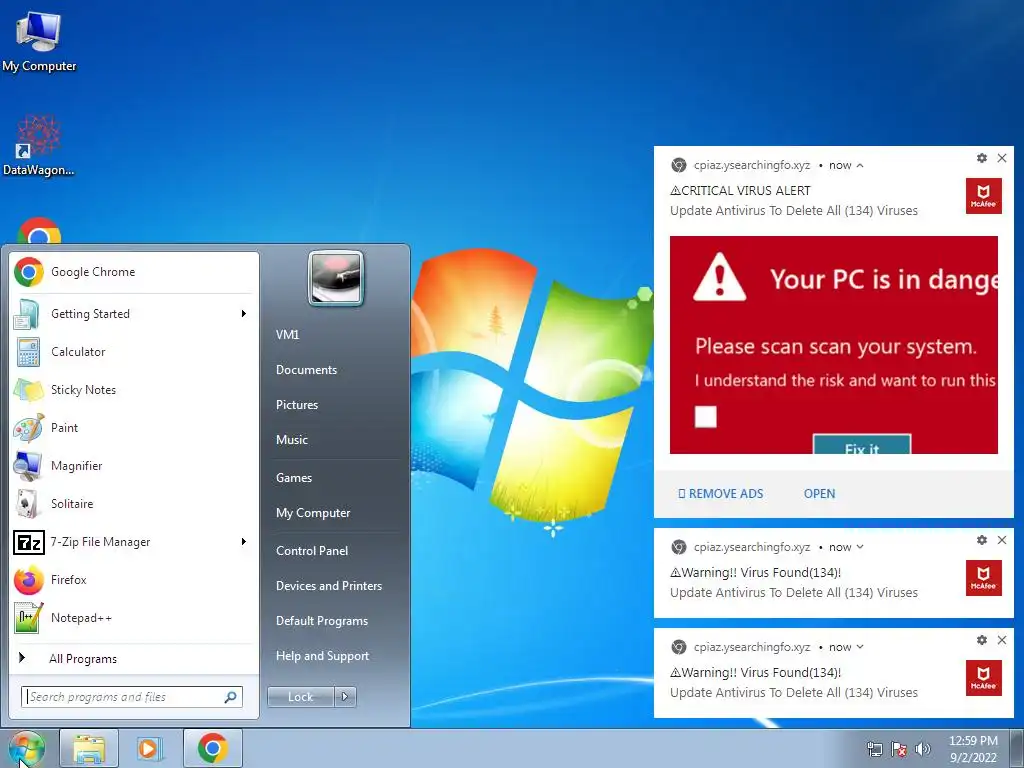This screenshot has height=768, width=1024.
Task: Click the Fix it button
Action: tap(861, 445)
